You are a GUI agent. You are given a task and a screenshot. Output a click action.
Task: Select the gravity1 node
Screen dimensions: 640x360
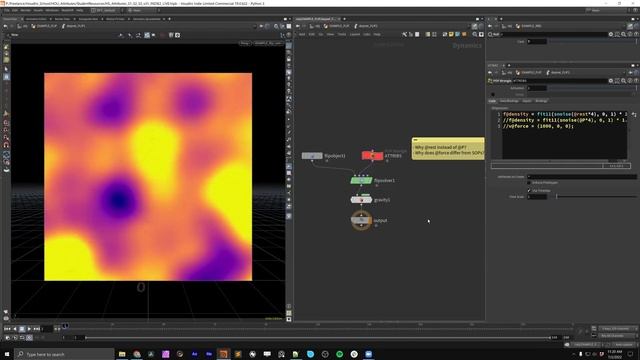click(x=361, y=200)
